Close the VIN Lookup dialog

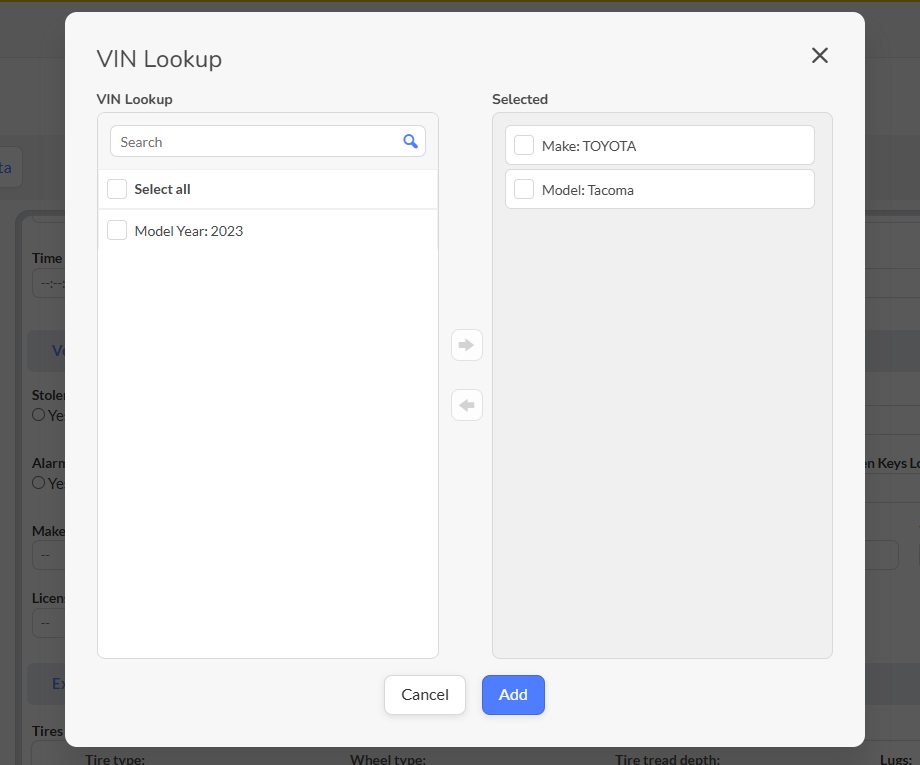click(820, 56)
